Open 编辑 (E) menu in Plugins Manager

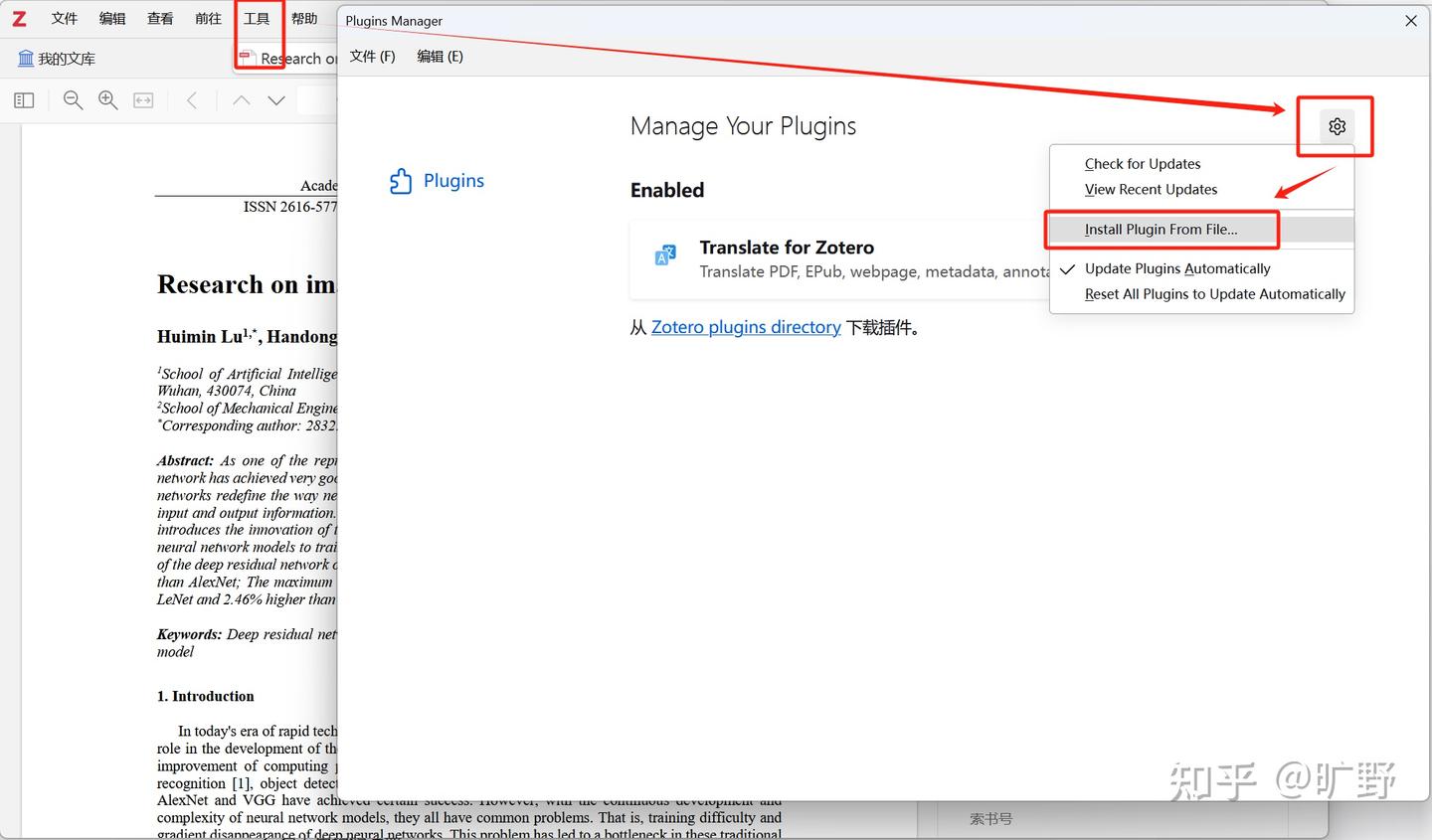[440, 57]
